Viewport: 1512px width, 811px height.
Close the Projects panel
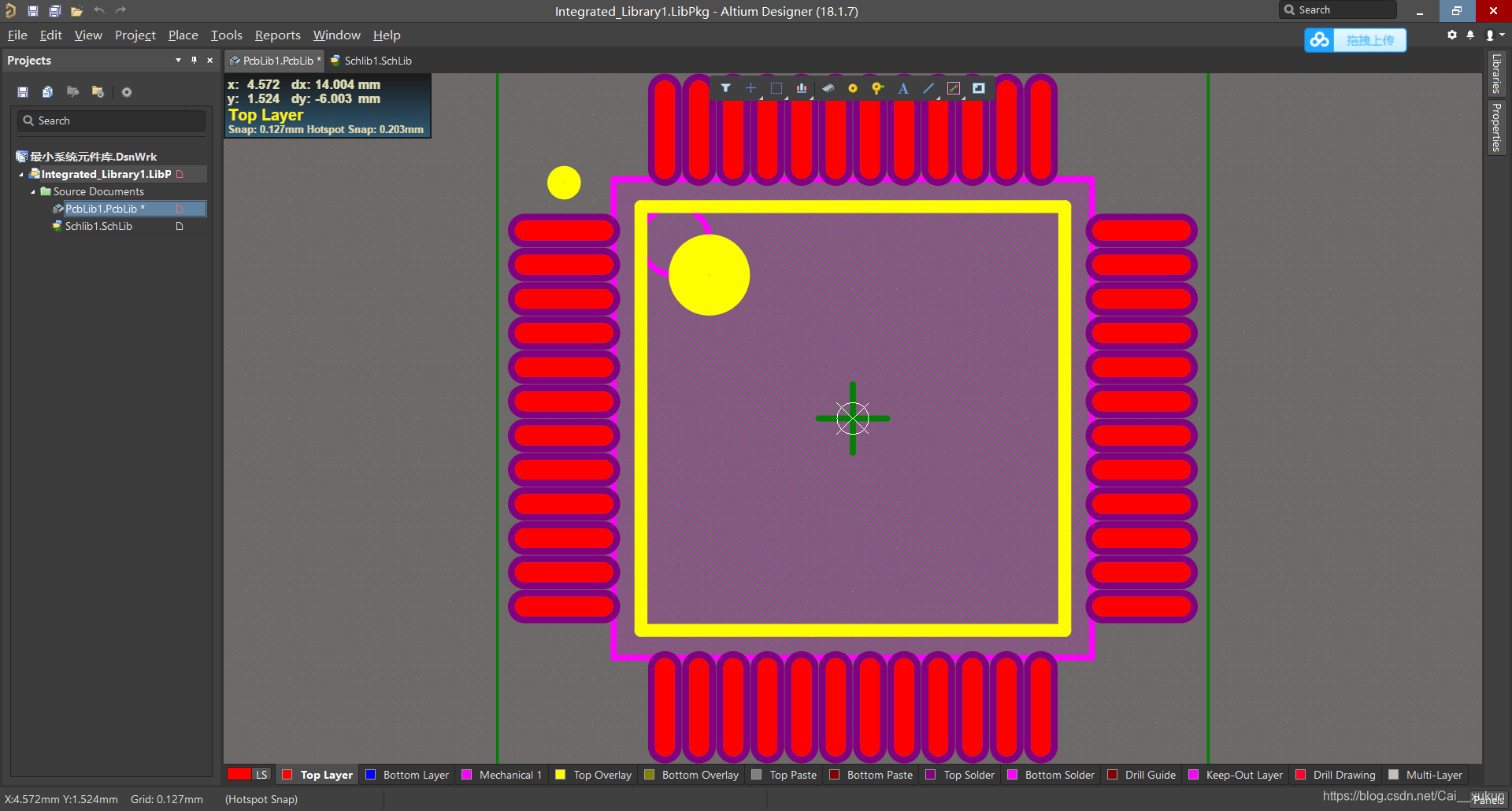tap(209, 61)
